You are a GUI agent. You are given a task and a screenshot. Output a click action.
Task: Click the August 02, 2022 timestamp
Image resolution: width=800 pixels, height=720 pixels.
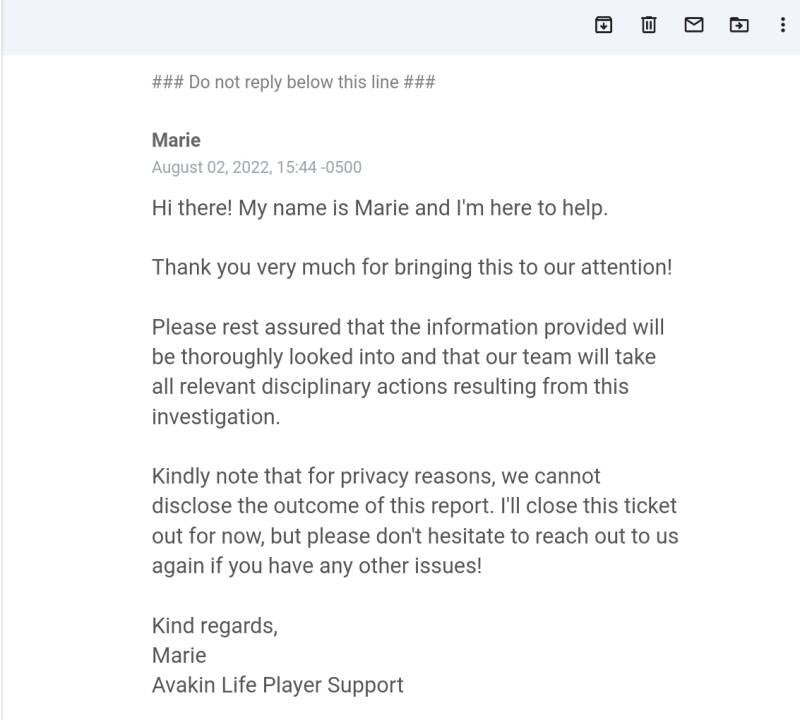coord(256,167)
